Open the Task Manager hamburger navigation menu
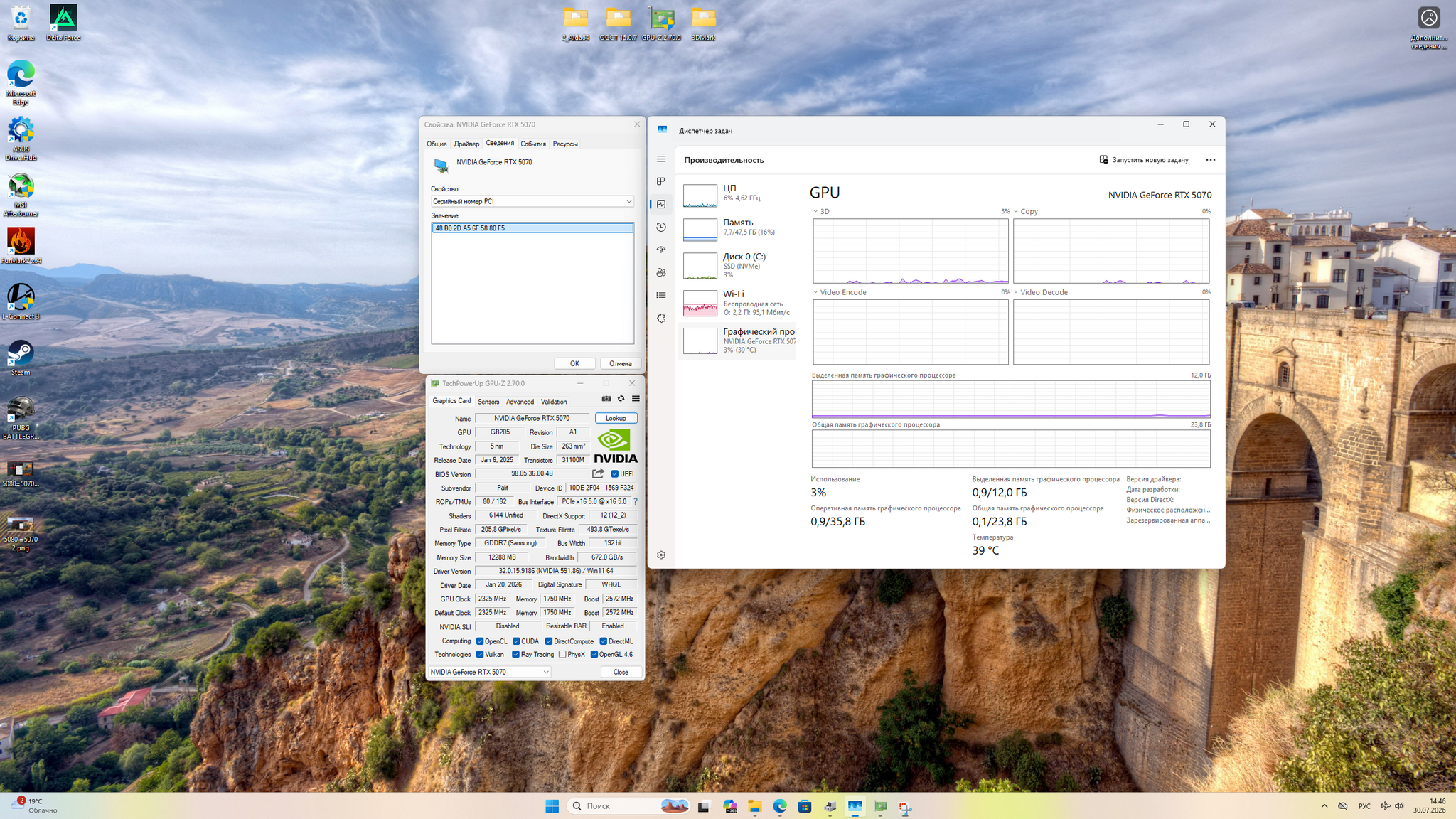Viewport: 1456px width, 819px height. coord(661,159)
